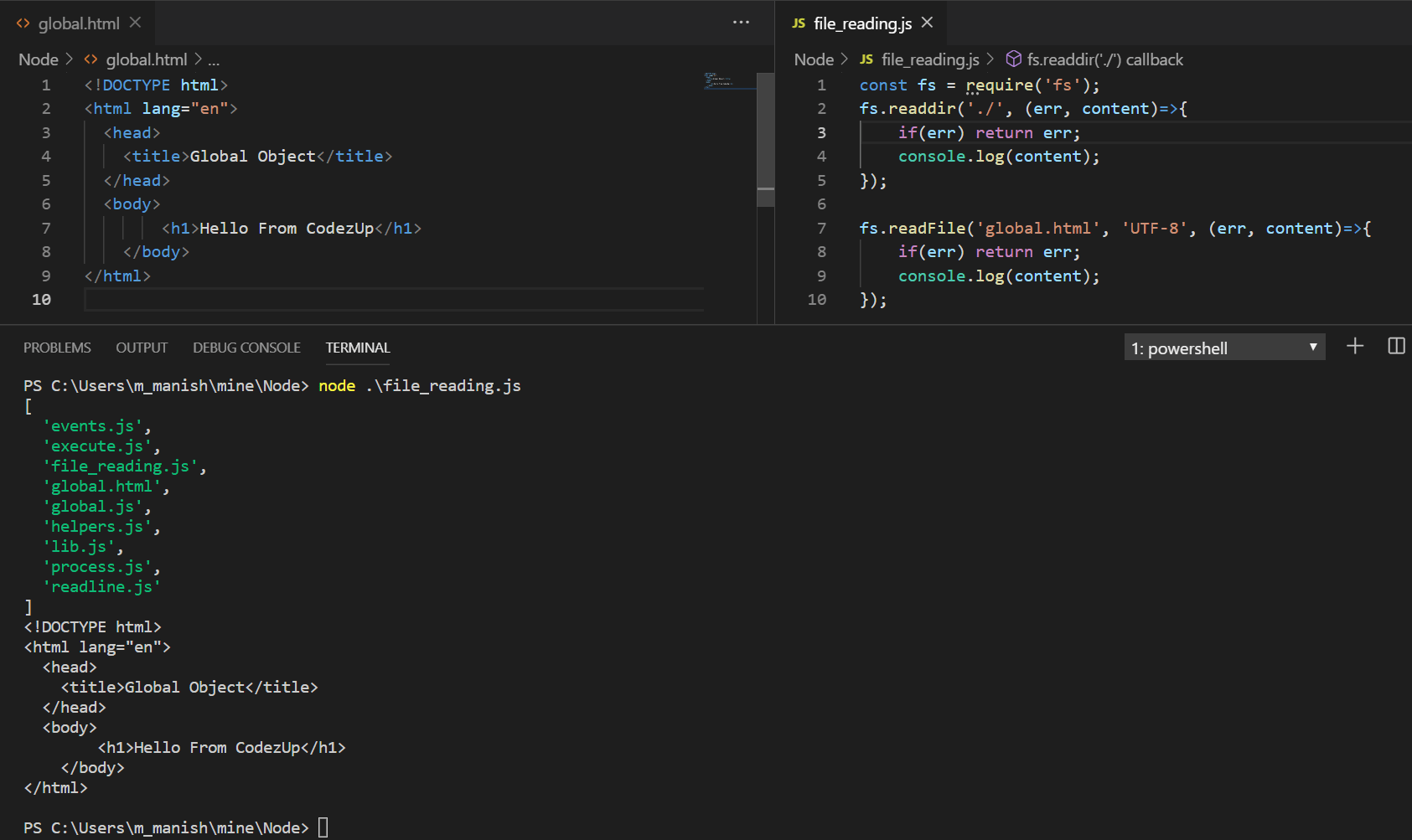The image size is (1412, 840).
Task: Close the global.html editor tab
Action: [135, 23]
